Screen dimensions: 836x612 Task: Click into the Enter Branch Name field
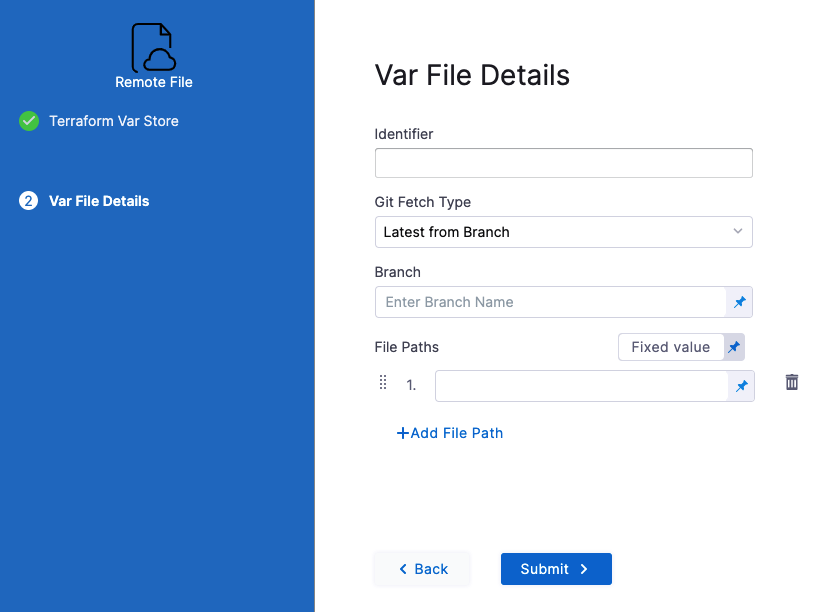[550, 302]
